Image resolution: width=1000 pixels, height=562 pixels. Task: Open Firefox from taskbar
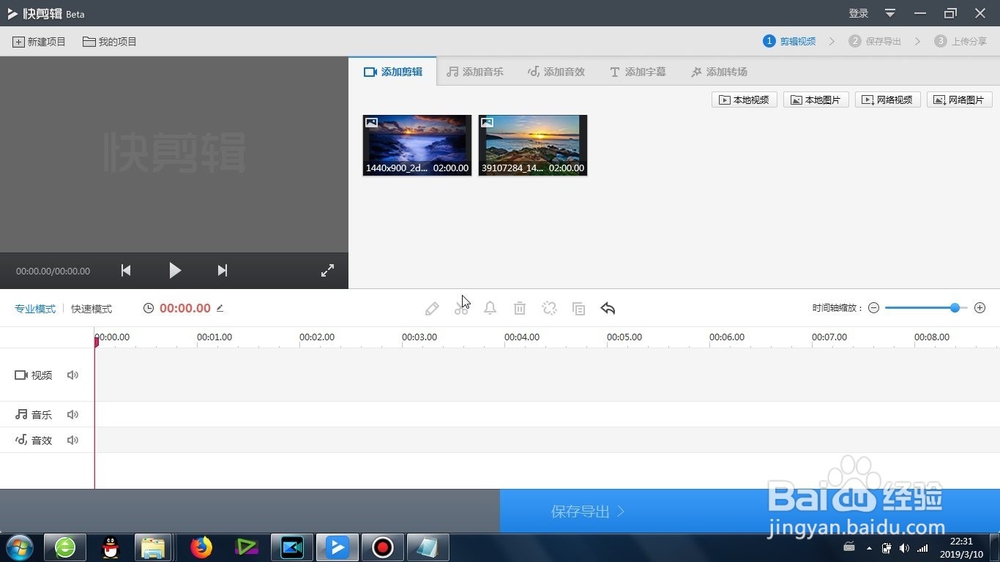(x=201, y=548)
